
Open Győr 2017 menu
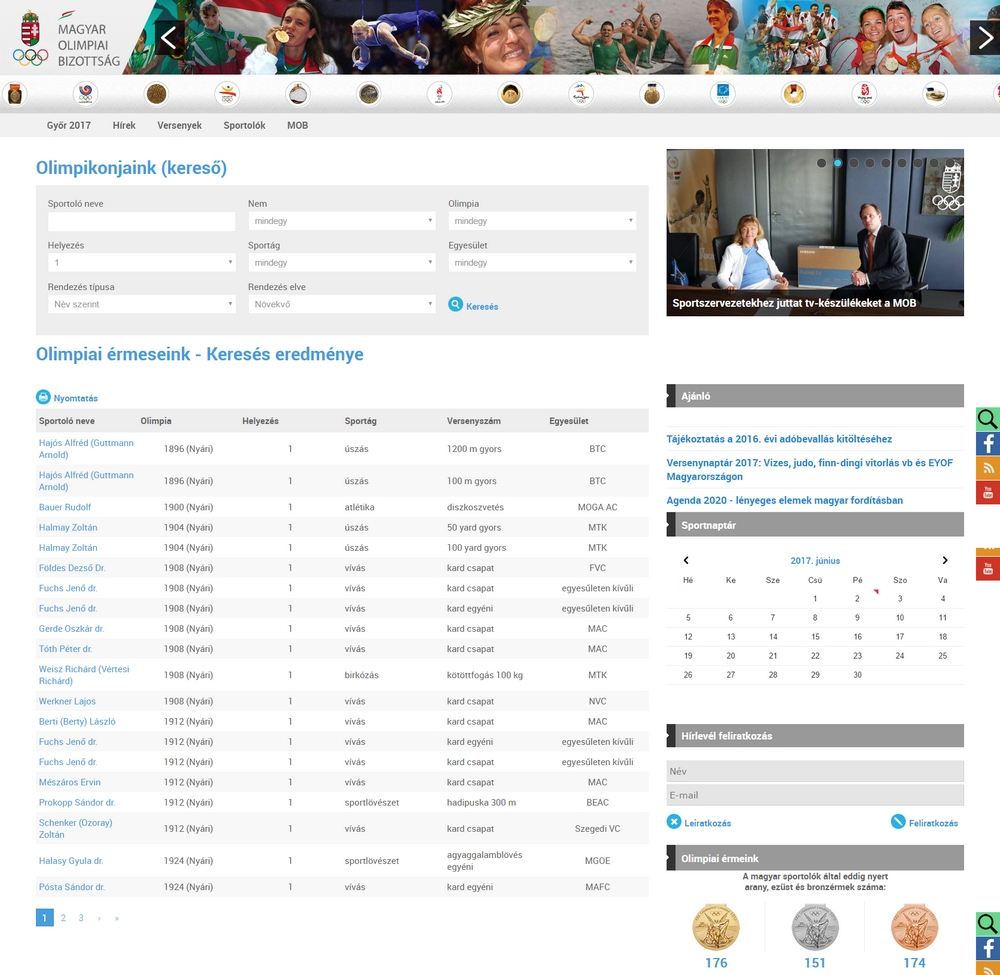click(x=69, y=126)
